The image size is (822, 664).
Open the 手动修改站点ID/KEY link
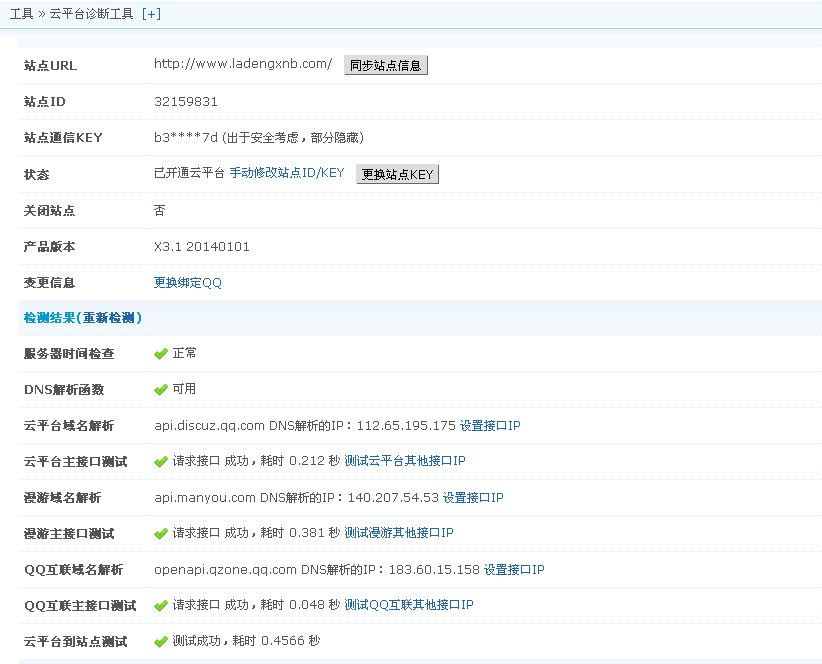287,173
